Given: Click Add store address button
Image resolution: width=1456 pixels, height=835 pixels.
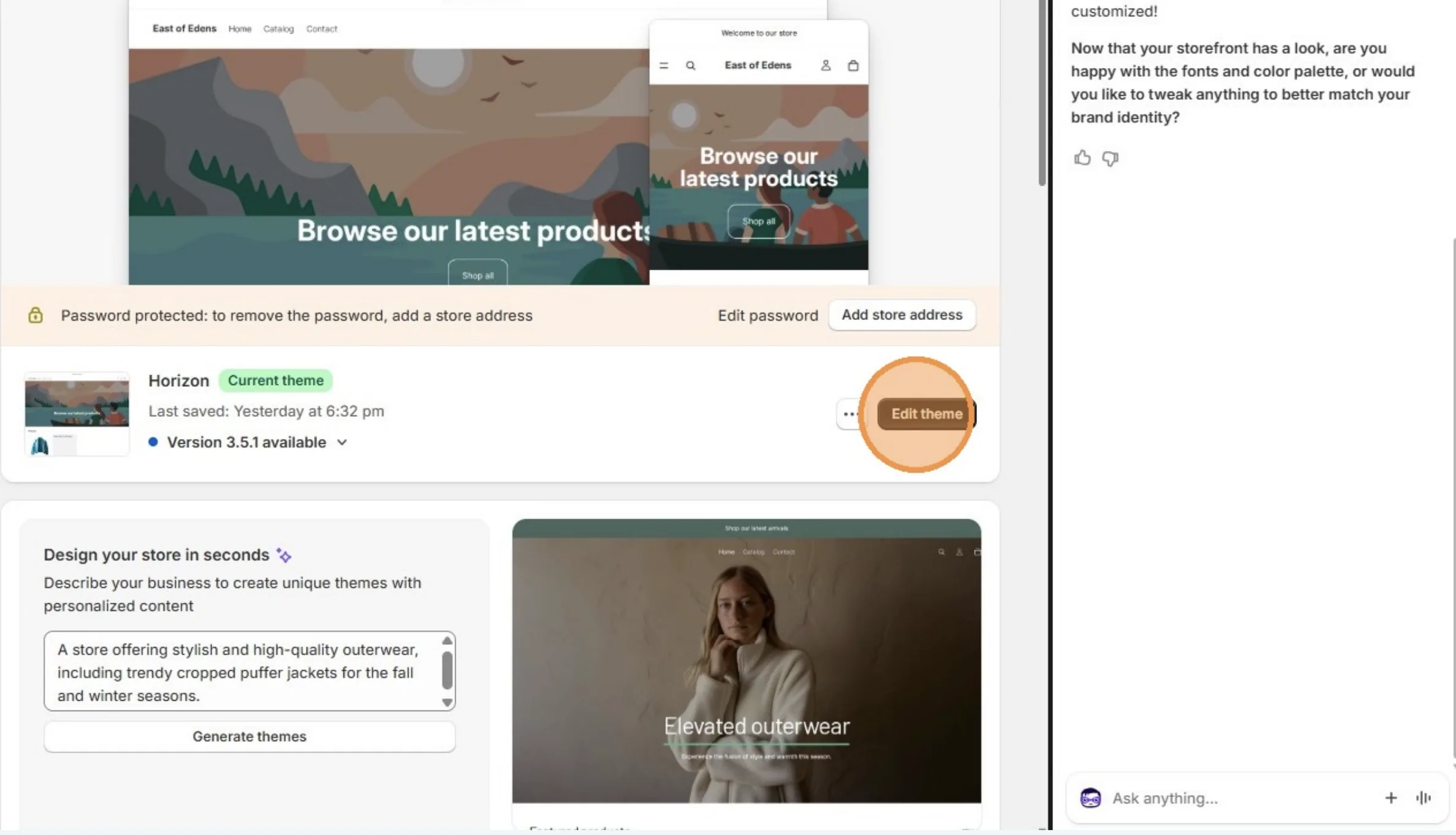Looking at the screenshot, I should click(902, 315).
